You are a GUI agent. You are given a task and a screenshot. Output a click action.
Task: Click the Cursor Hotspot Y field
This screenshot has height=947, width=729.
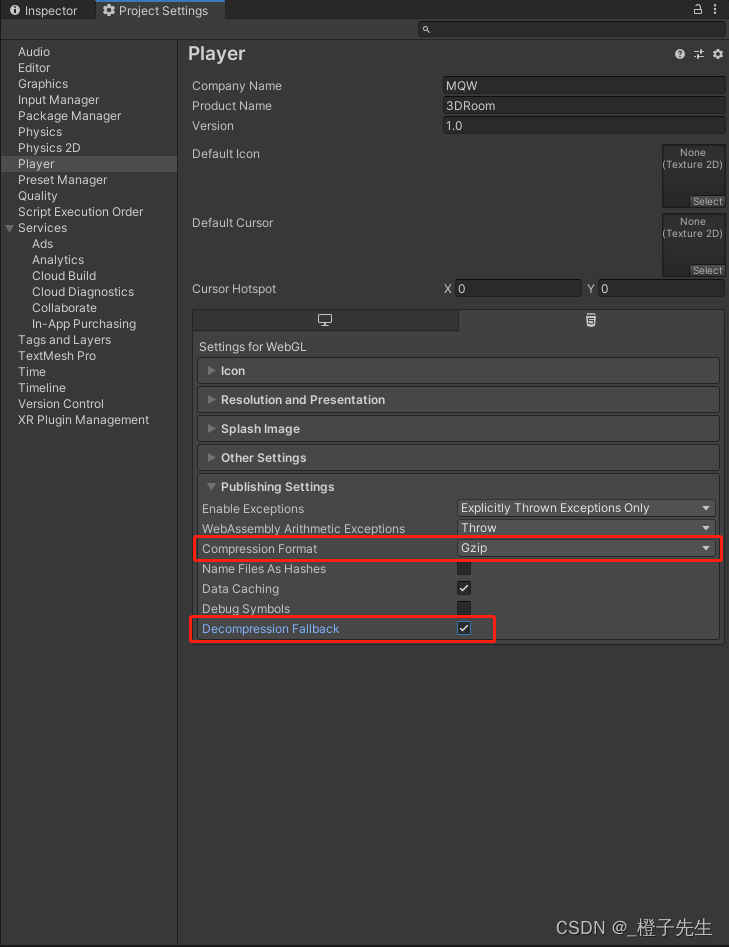(x=661, y=289)
